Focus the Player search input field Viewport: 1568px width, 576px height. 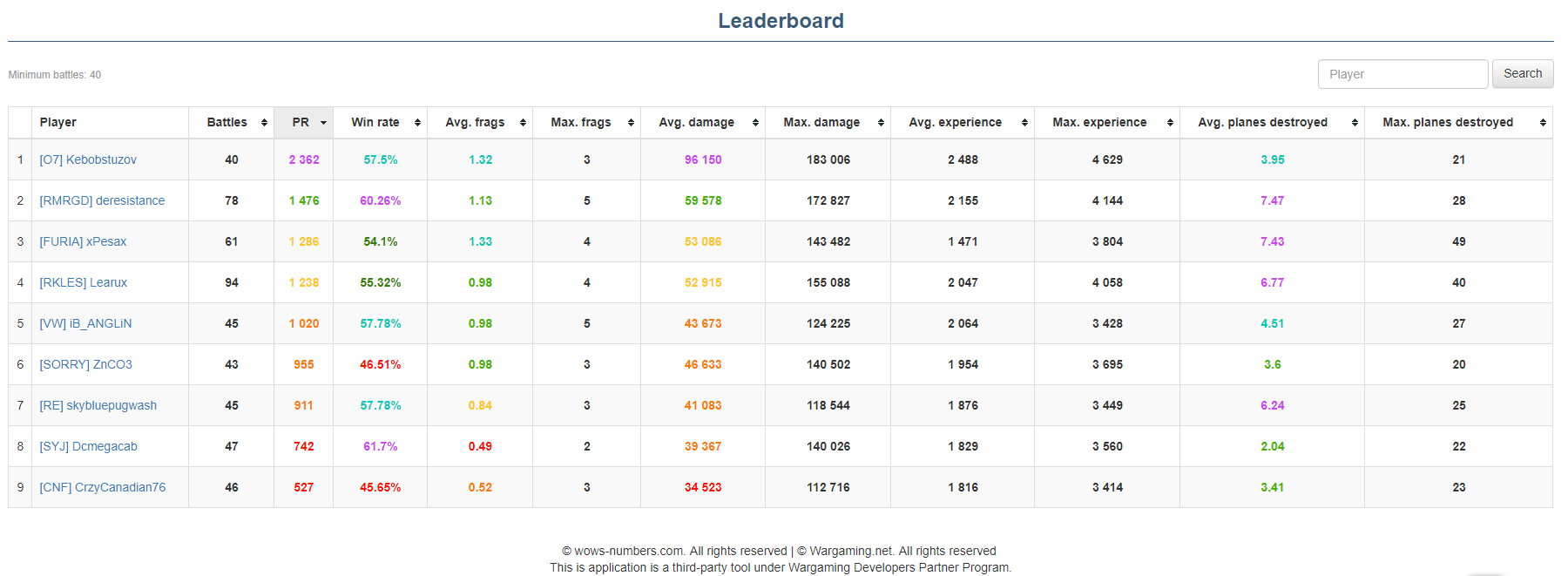pos(1402,74)
